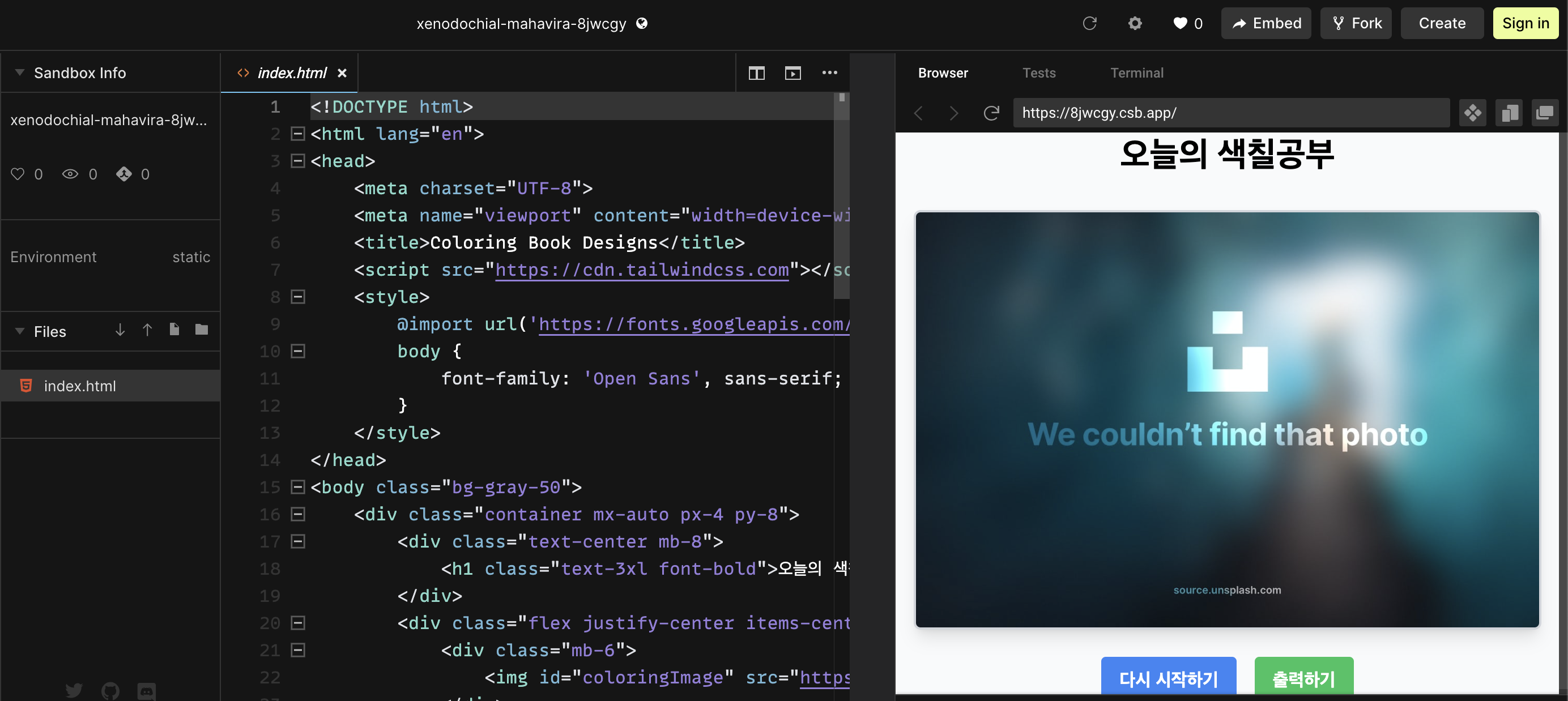Open preview in new window icon
The width and height of the screenshot is (1568, 701).
coord(1544,113)
